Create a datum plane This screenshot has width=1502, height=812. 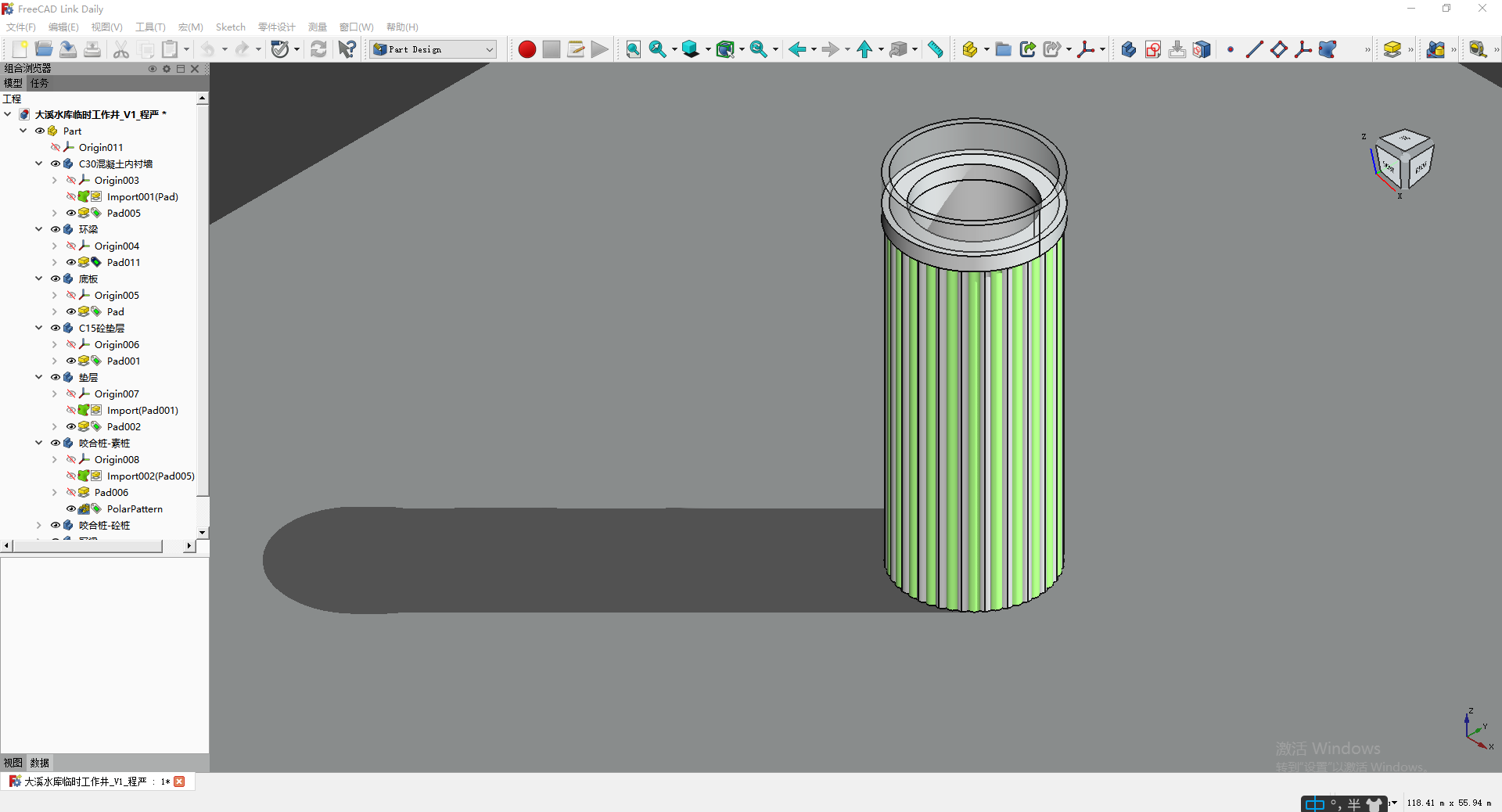1279,49
